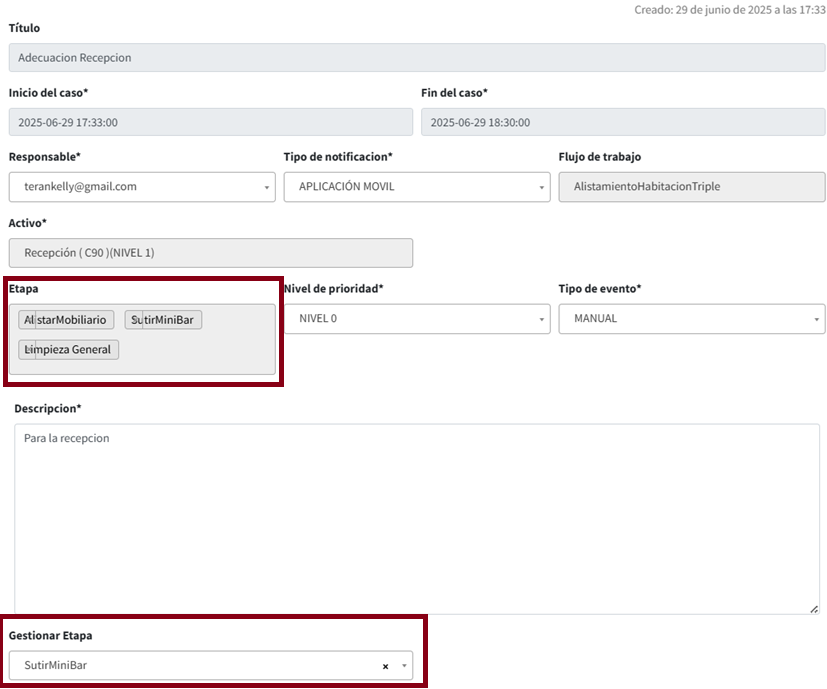Click the Responsable field dropdown arrow
This screenshot has height=689, width=827.
pyautogui.click(x=267, y=187)
